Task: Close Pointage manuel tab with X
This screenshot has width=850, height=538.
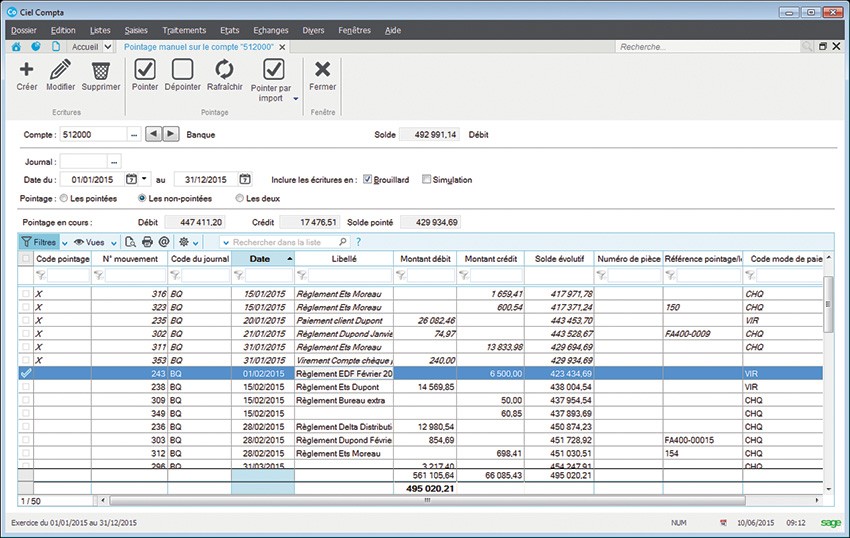Action: click(x=282, y=47)
